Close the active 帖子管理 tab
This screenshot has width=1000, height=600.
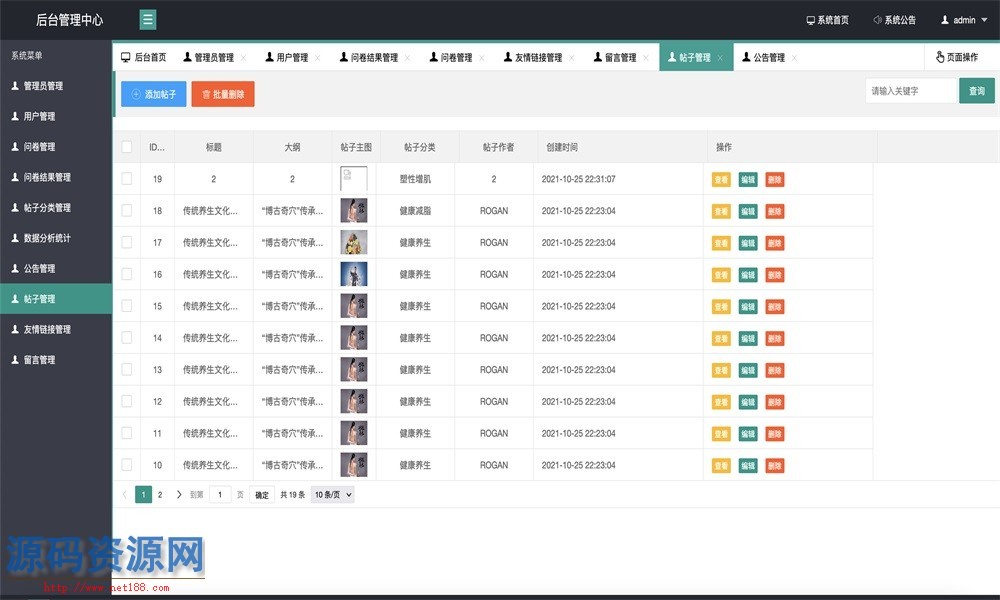coord(720,58)
